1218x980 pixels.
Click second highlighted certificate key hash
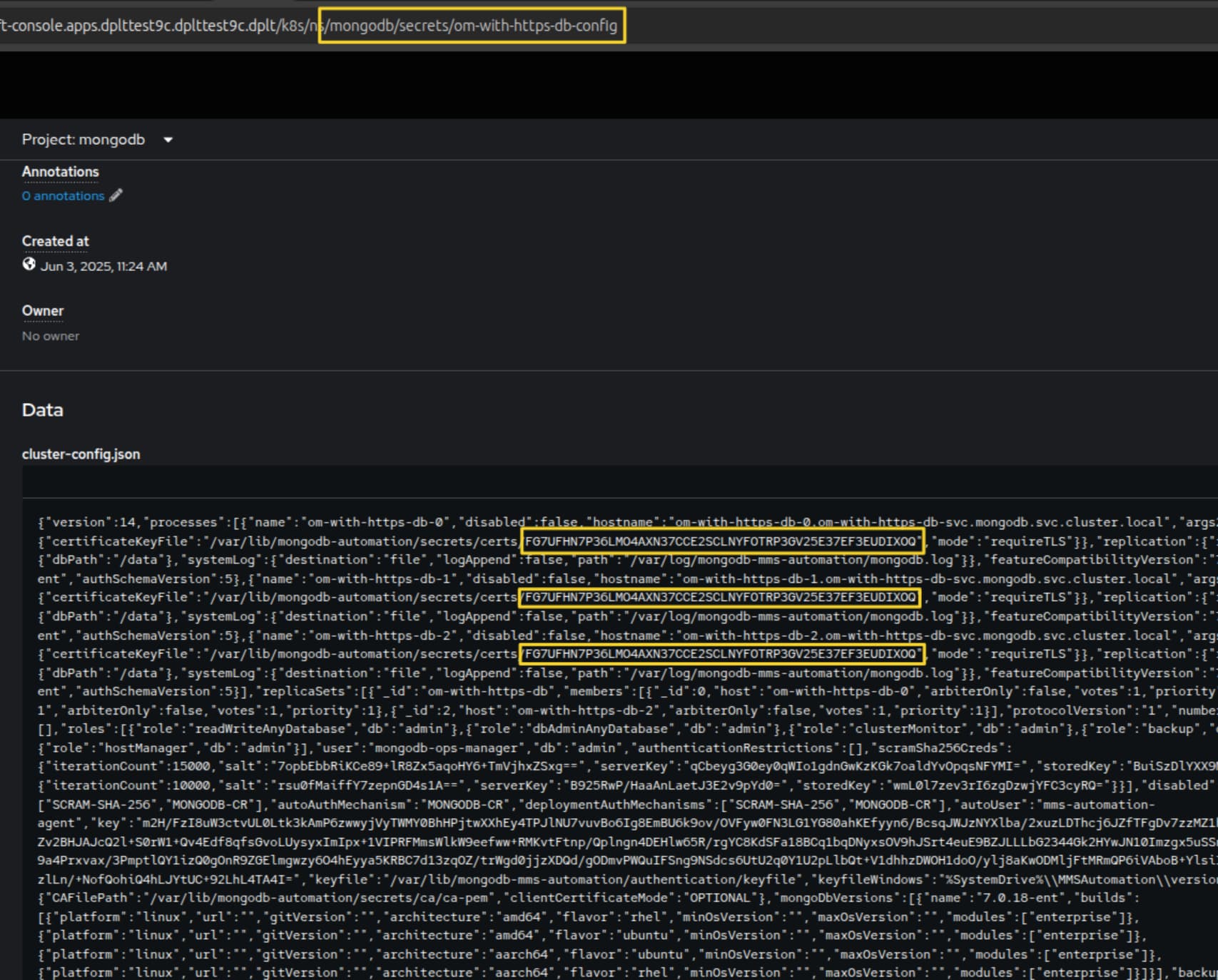coord(719,597)
